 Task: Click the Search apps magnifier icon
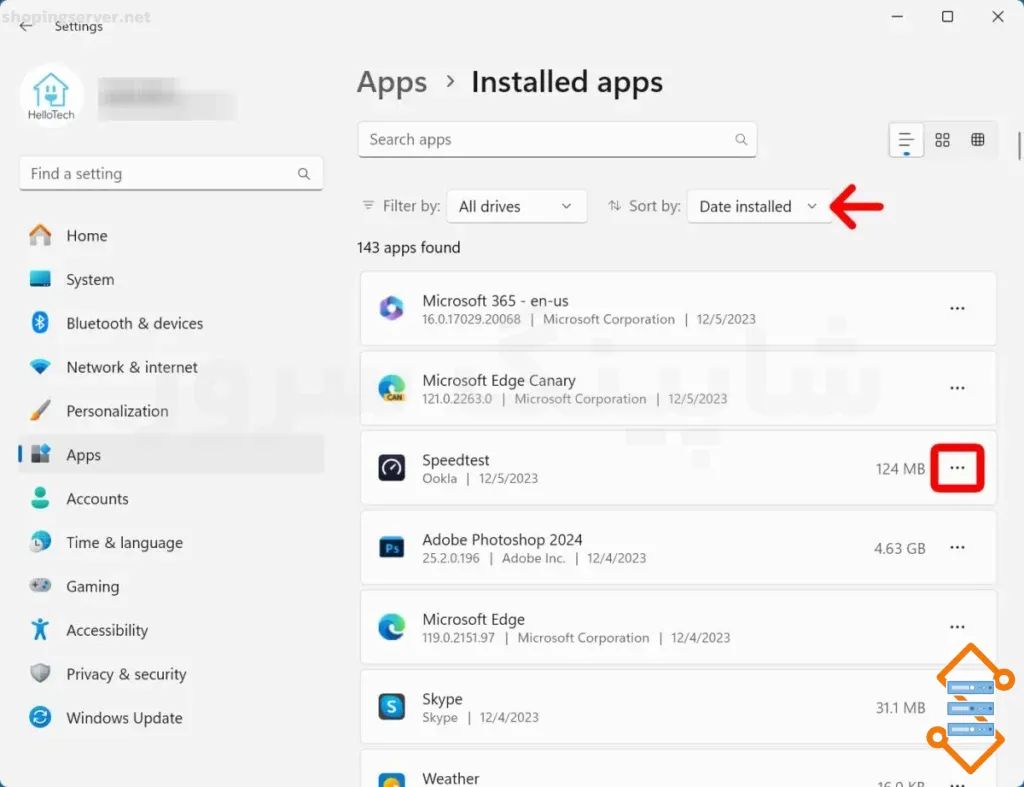(741, 139)
